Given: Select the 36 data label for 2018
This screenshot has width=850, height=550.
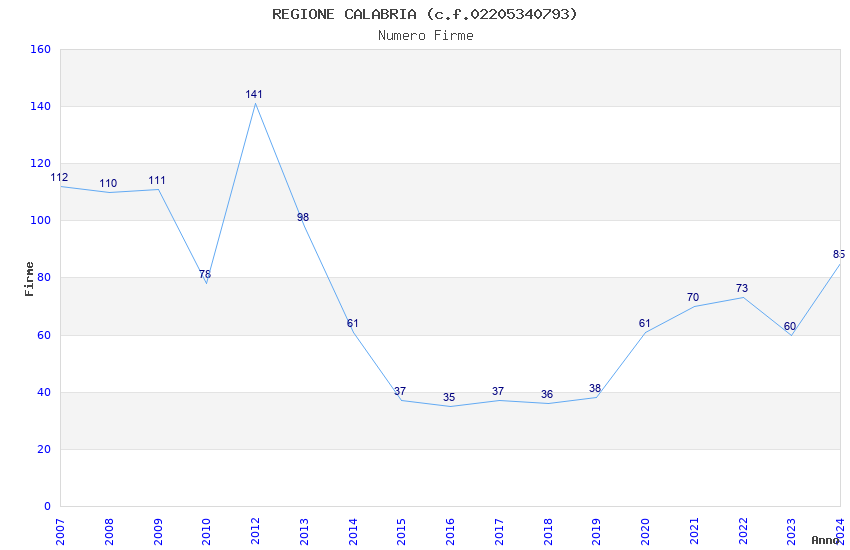Looking at the screenshot, I should click(x=547, y=394).
